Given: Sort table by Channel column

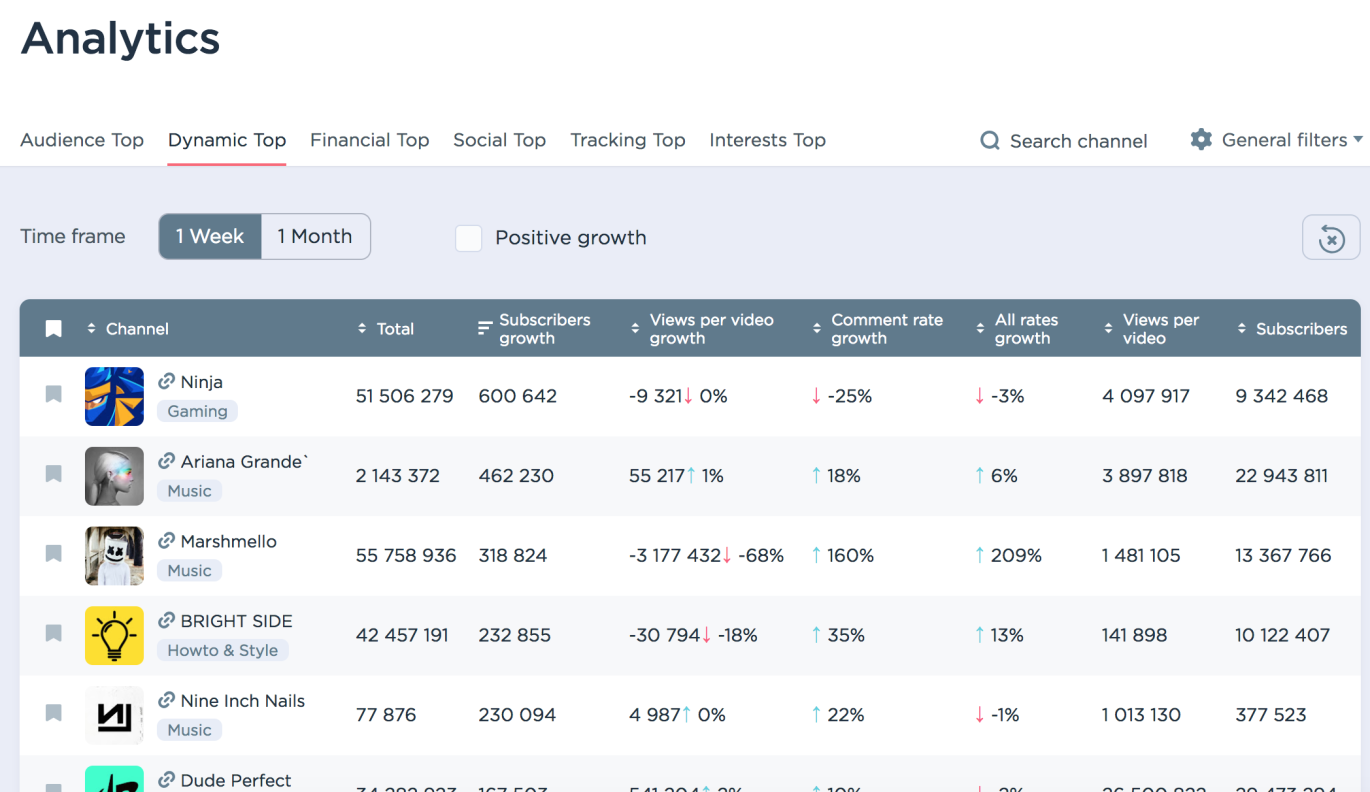Looking at the screenshot, I should [128, 329].
